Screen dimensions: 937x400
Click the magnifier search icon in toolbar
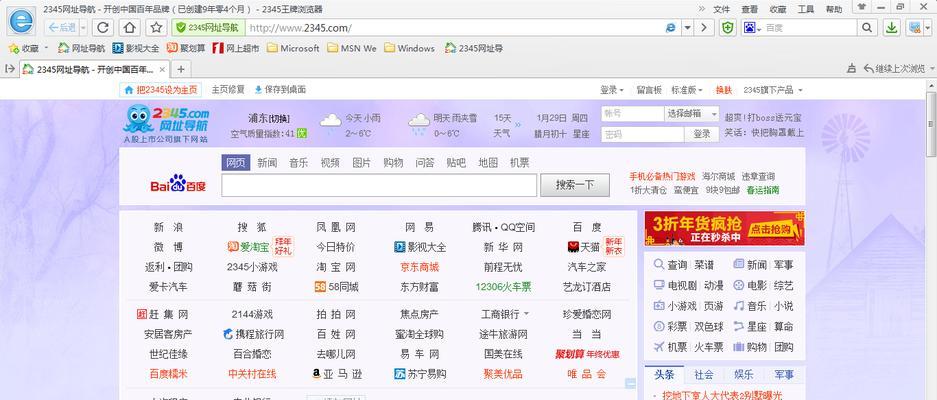click(x=866, y=28)
